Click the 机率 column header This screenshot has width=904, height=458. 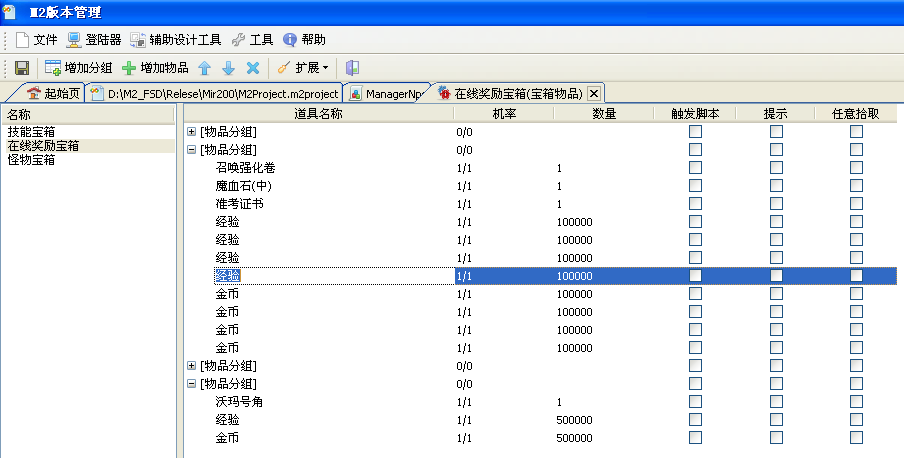[504, 114]
